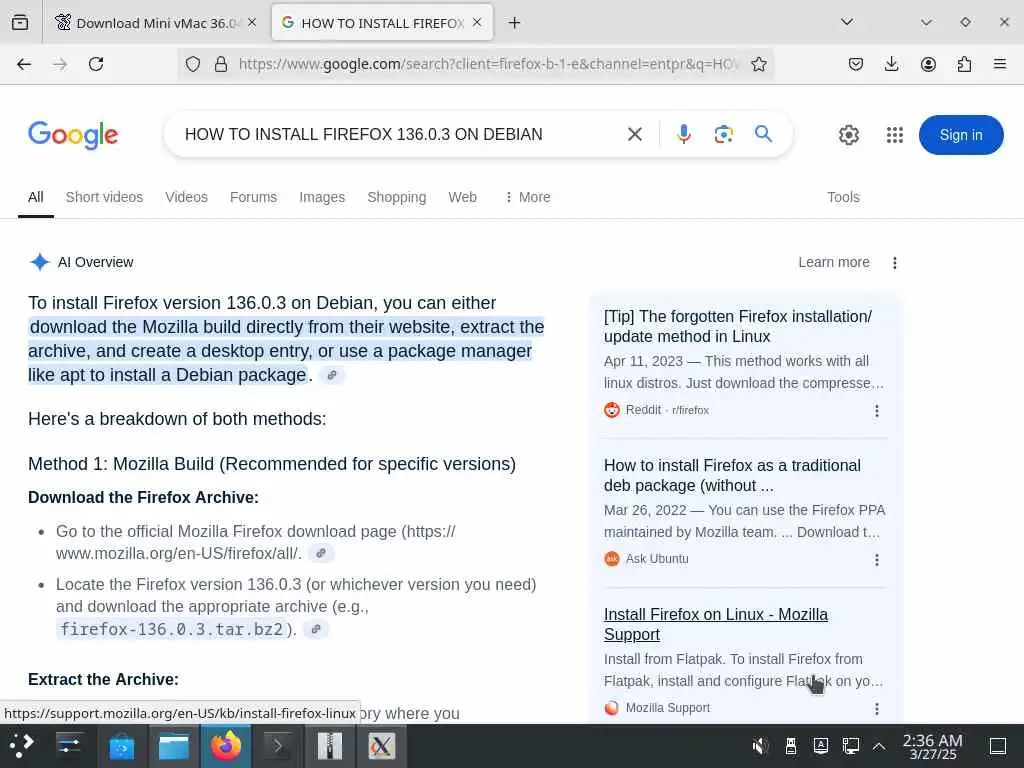Open source link icon after firefox/all URL

point(321,553)
